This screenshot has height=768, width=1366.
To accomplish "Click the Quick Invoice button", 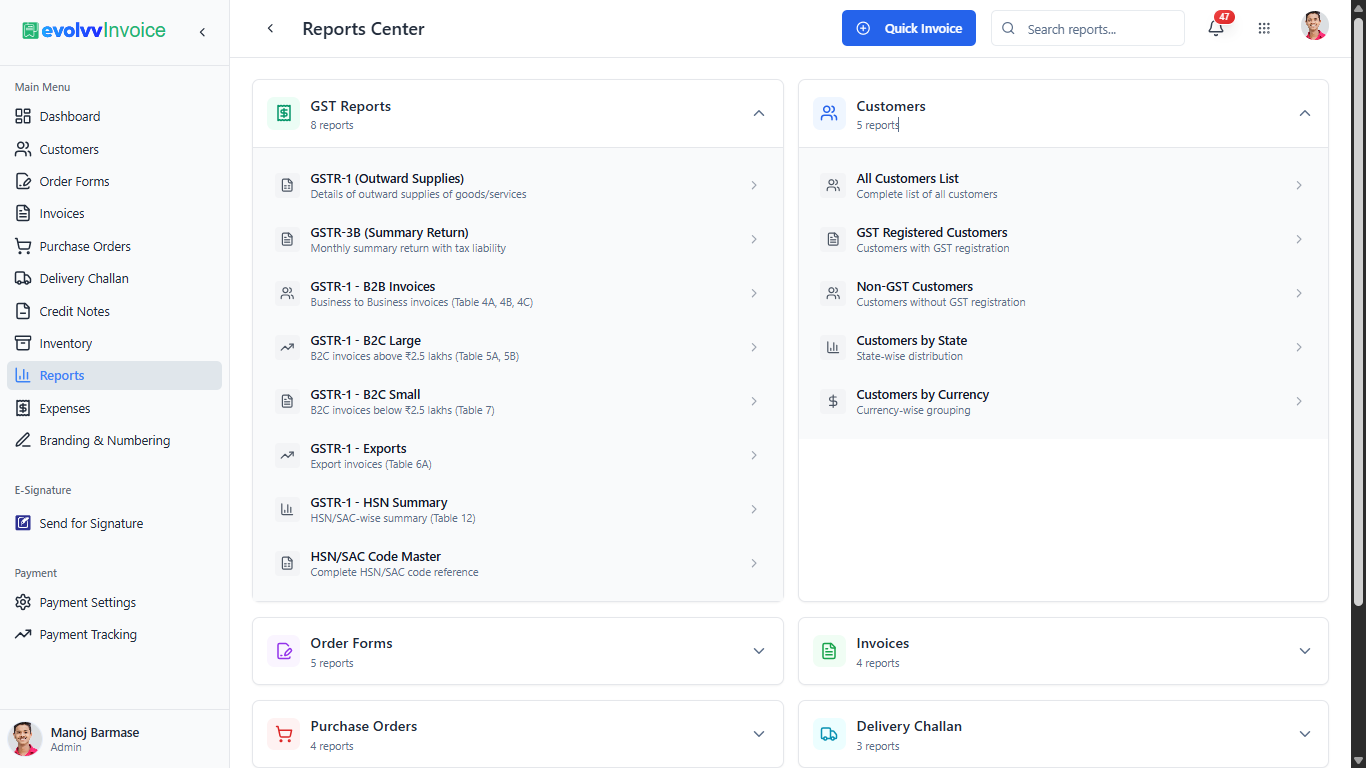I will tap(908, 28).
